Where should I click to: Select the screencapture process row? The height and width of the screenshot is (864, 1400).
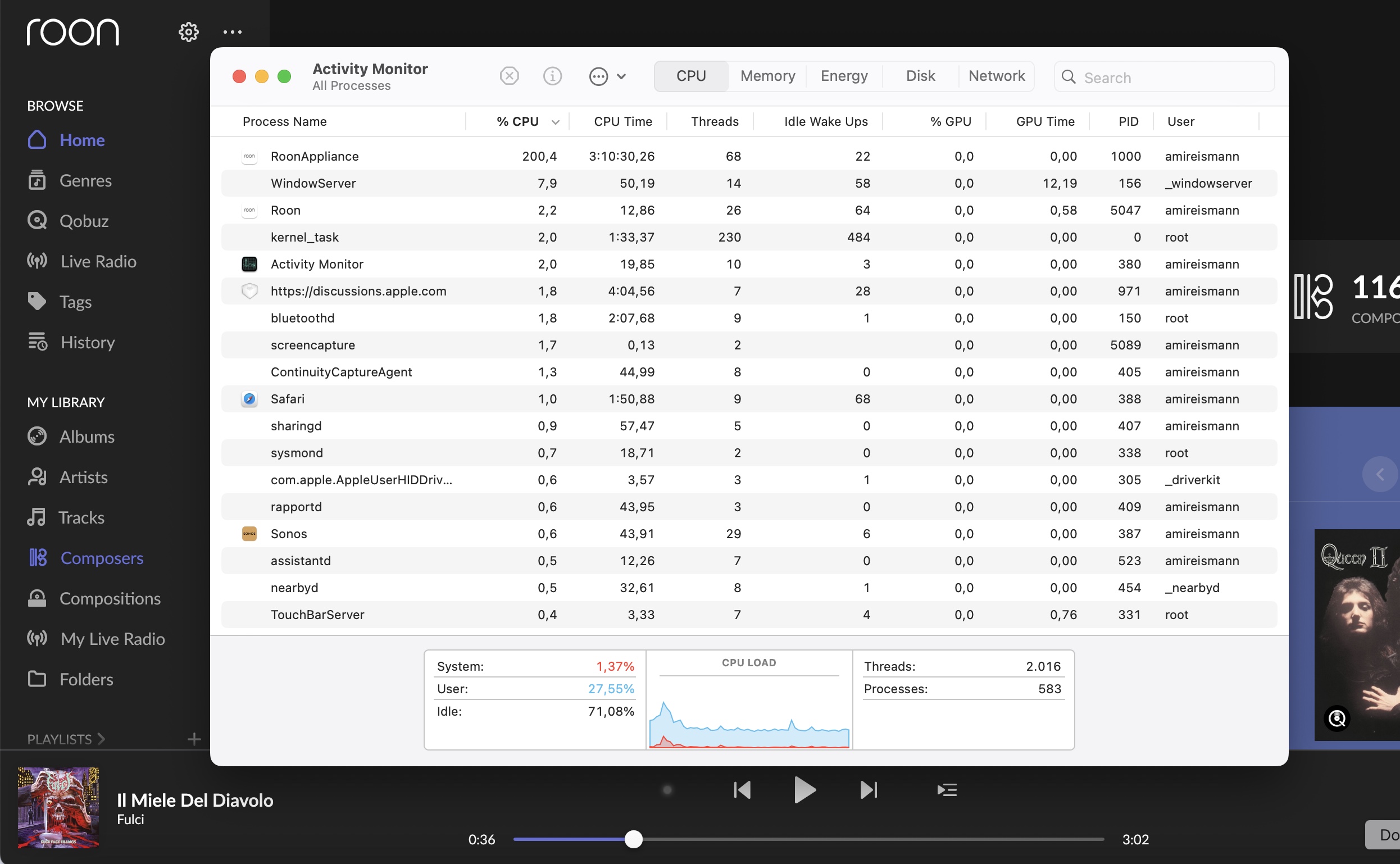[x=748, y=344]
